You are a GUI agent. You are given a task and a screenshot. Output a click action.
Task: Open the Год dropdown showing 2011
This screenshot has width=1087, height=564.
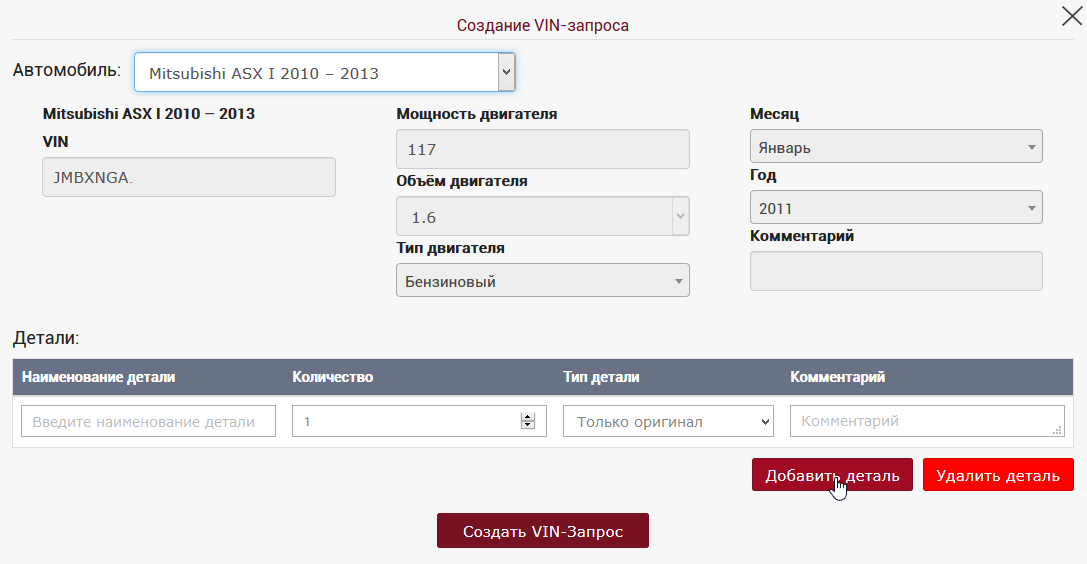click(x=895, y=208)
